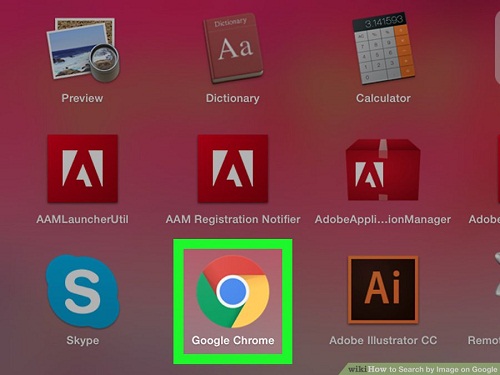Image resolution: width=500 pixels, height=375 pixels.
Task: Click the "Dictionary" label text
Action: tap(233, 98)
